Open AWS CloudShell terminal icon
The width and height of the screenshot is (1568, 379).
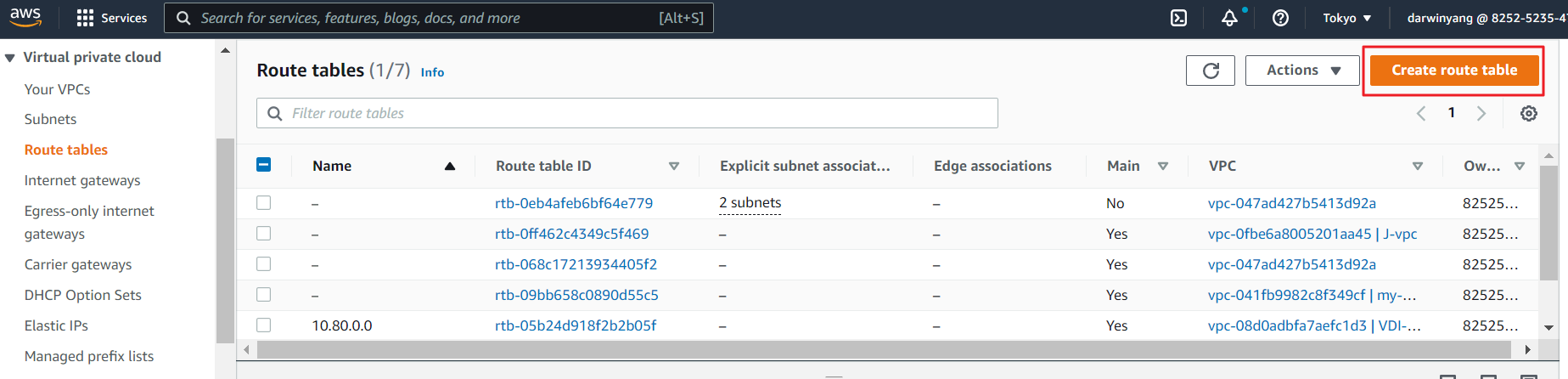tap(1178, 18)
